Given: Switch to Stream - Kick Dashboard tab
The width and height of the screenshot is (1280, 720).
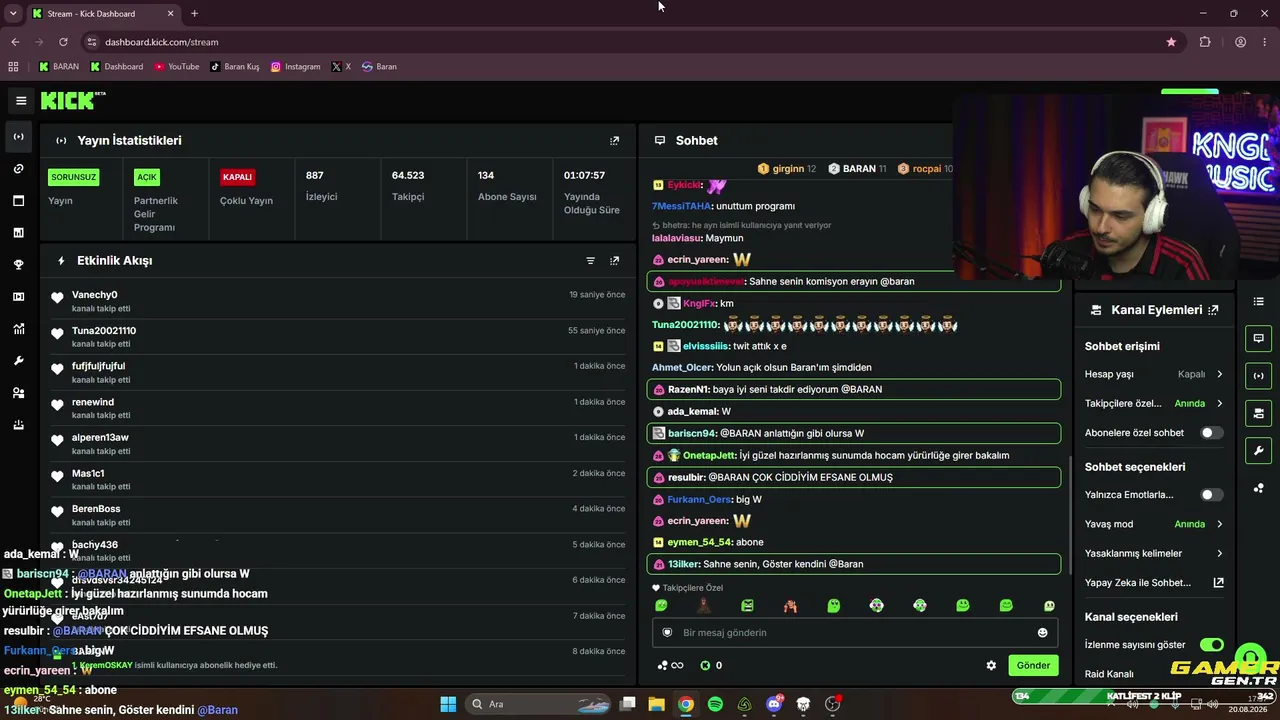Looking at the screenshot, I should pyautogui.click(x=102, y=14).
